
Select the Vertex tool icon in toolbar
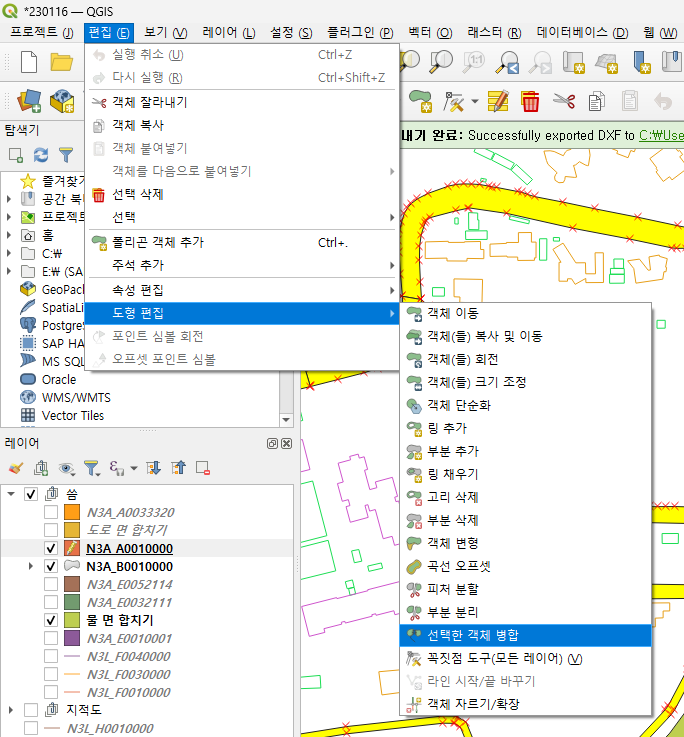coord(453,102)
